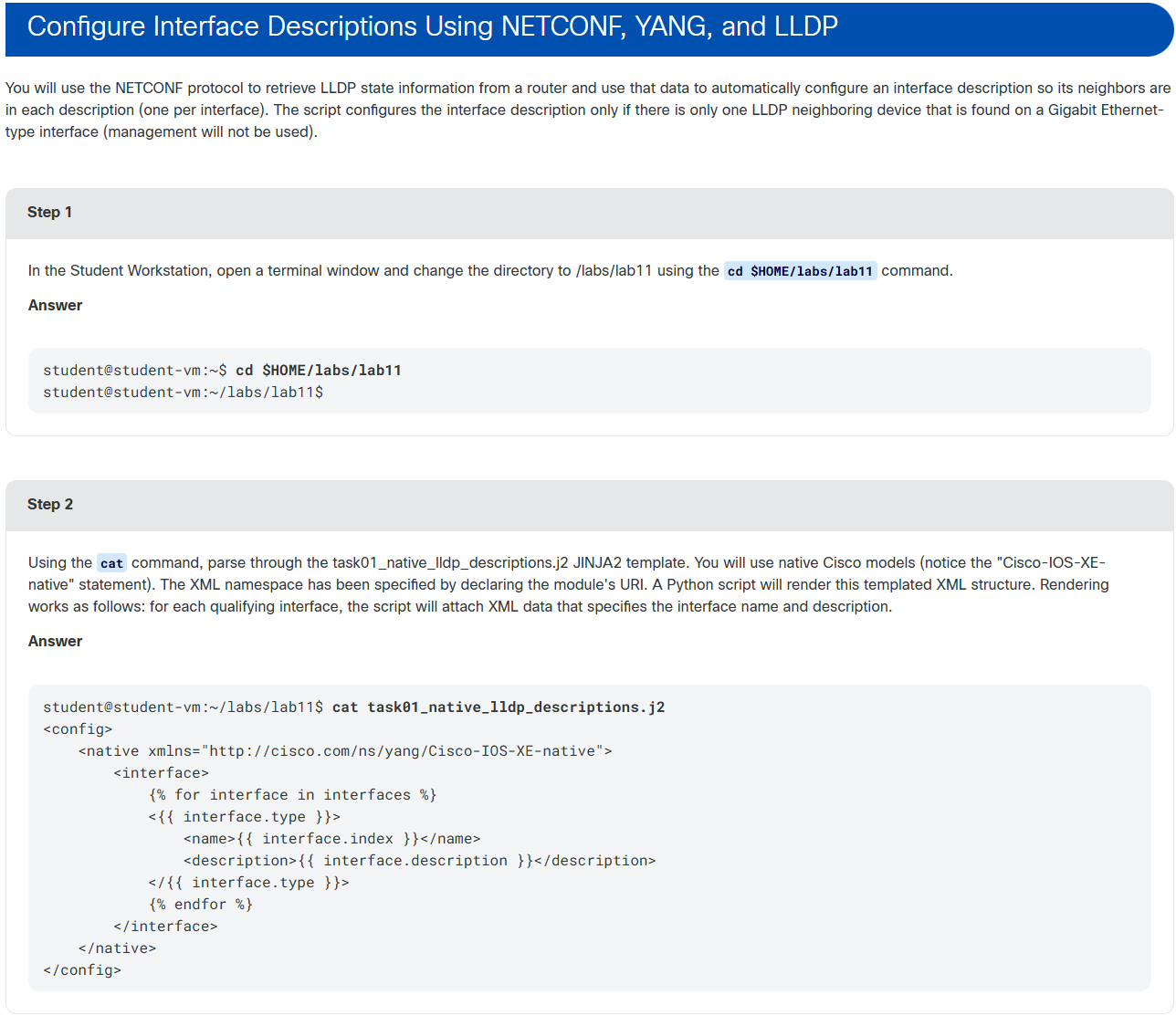The width and height of the screenshot is (1176, 1016).
Task: Click the Step 2 paragraph about the JINJA2 template
Action: click(x=568, y=584)
